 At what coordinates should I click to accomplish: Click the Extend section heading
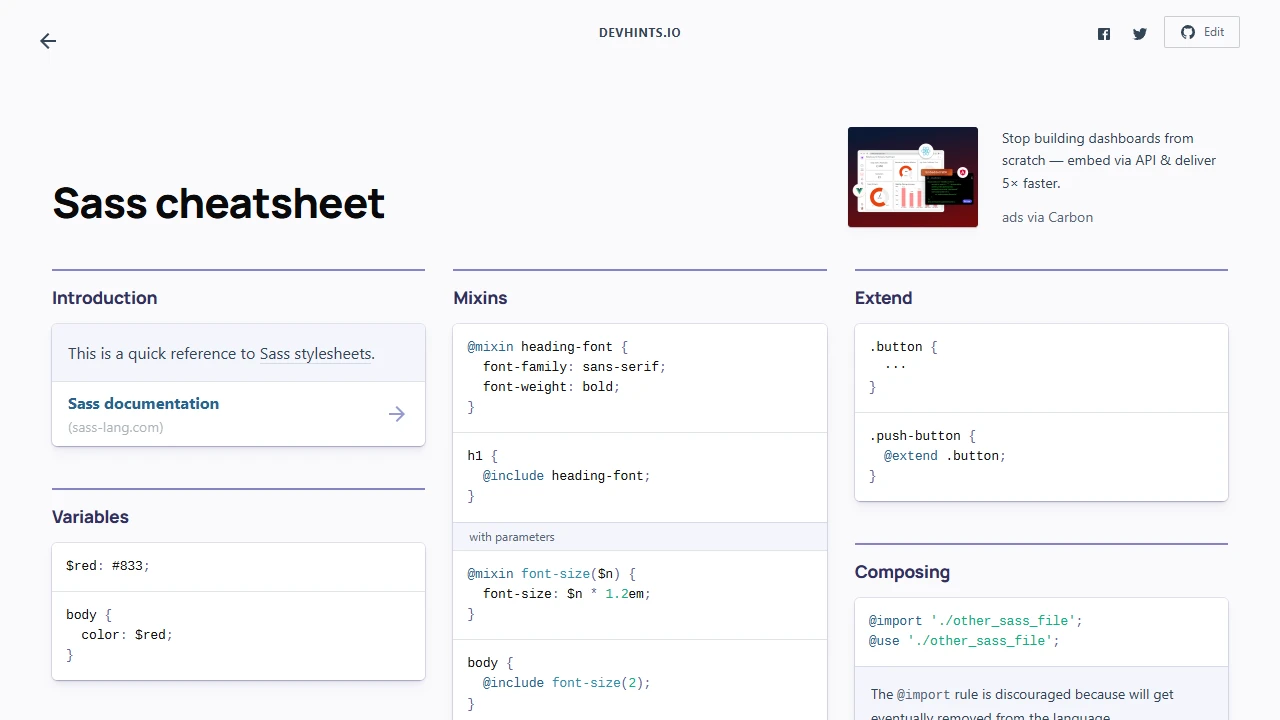pos(883,298)
